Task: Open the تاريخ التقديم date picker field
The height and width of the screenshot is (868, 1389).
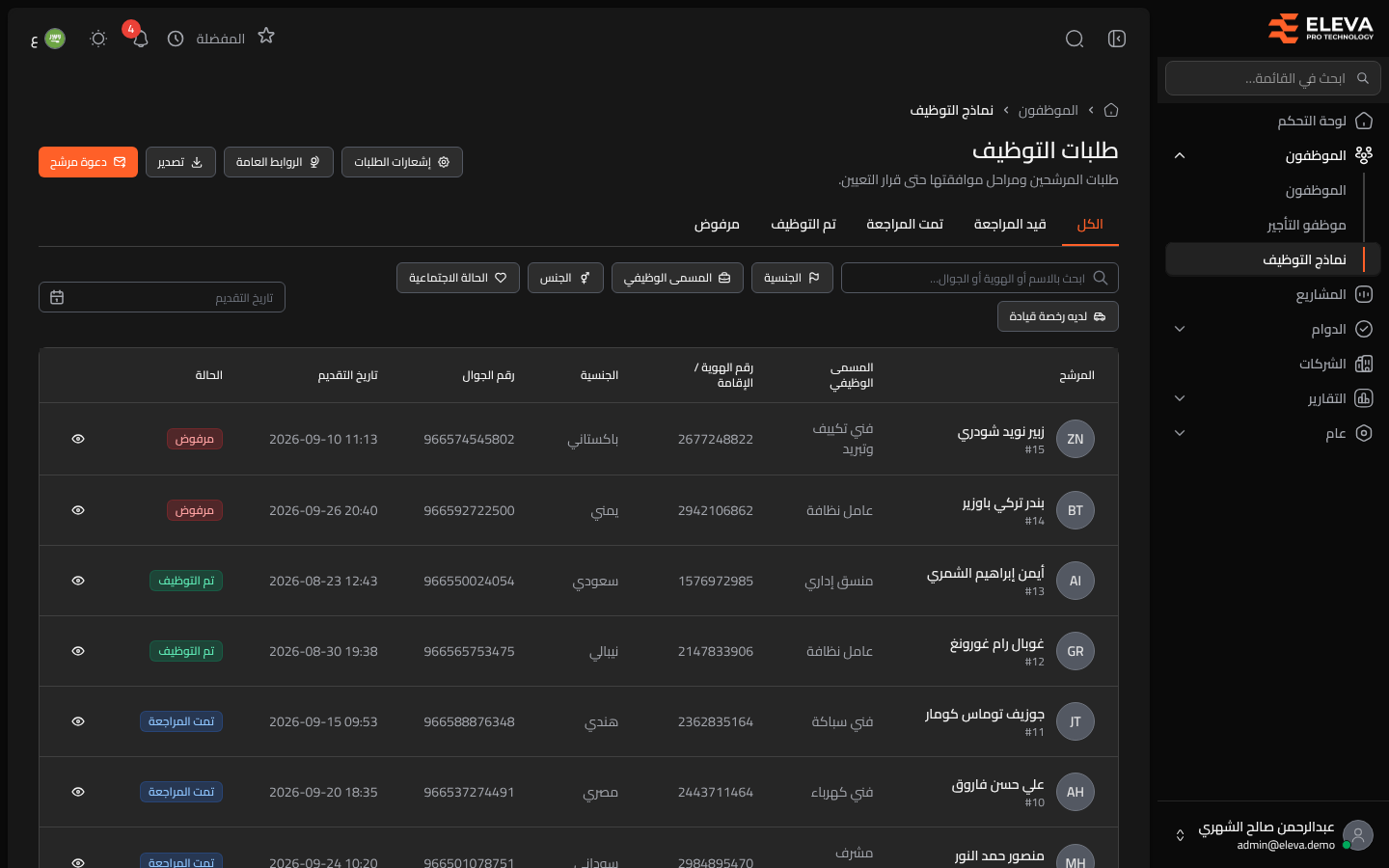Action: tap(162, 297)
